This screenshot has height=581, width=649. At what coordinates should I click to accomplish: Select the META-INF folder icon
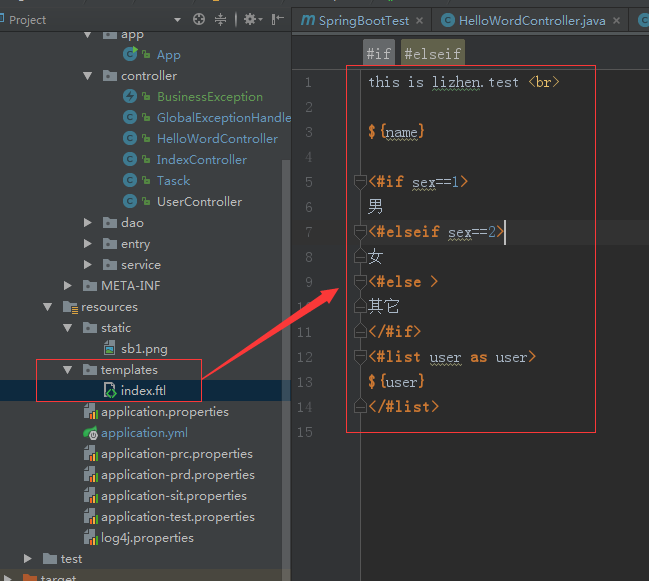pos(90,286)
